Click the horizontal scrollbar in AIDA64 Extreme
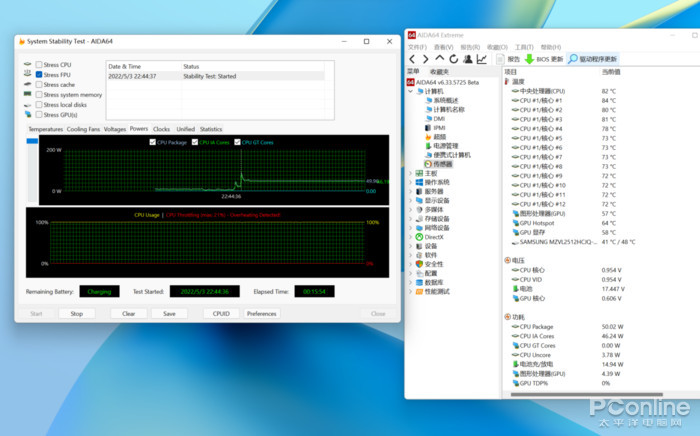 click(586, 394)
